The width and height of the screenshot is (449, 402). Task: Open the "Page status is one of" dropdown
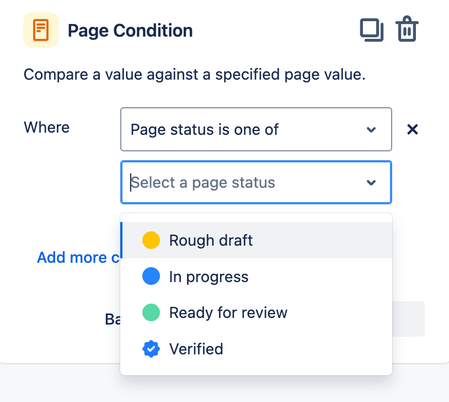[x=256, y=129]
